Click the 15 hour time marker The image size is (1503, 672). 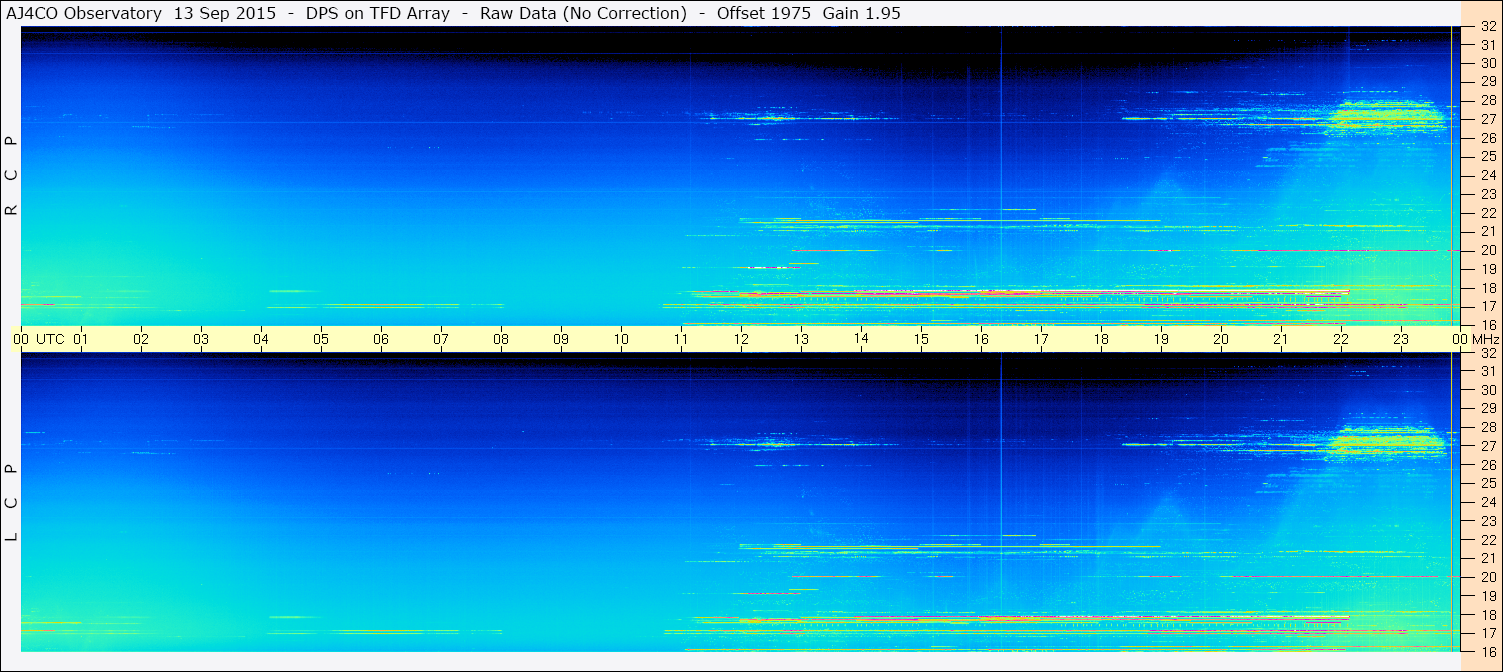pos(921,339)
